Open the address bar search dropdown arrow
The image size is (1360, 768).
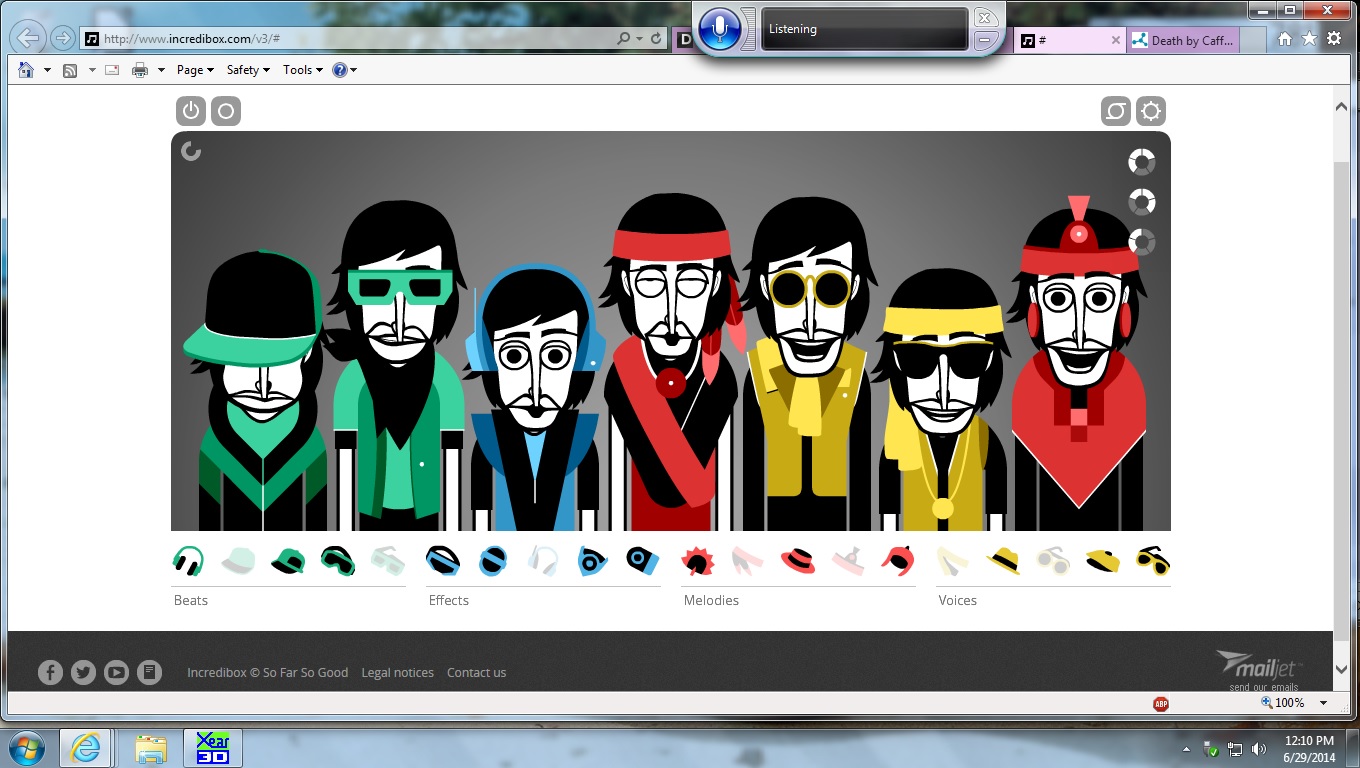640,39
